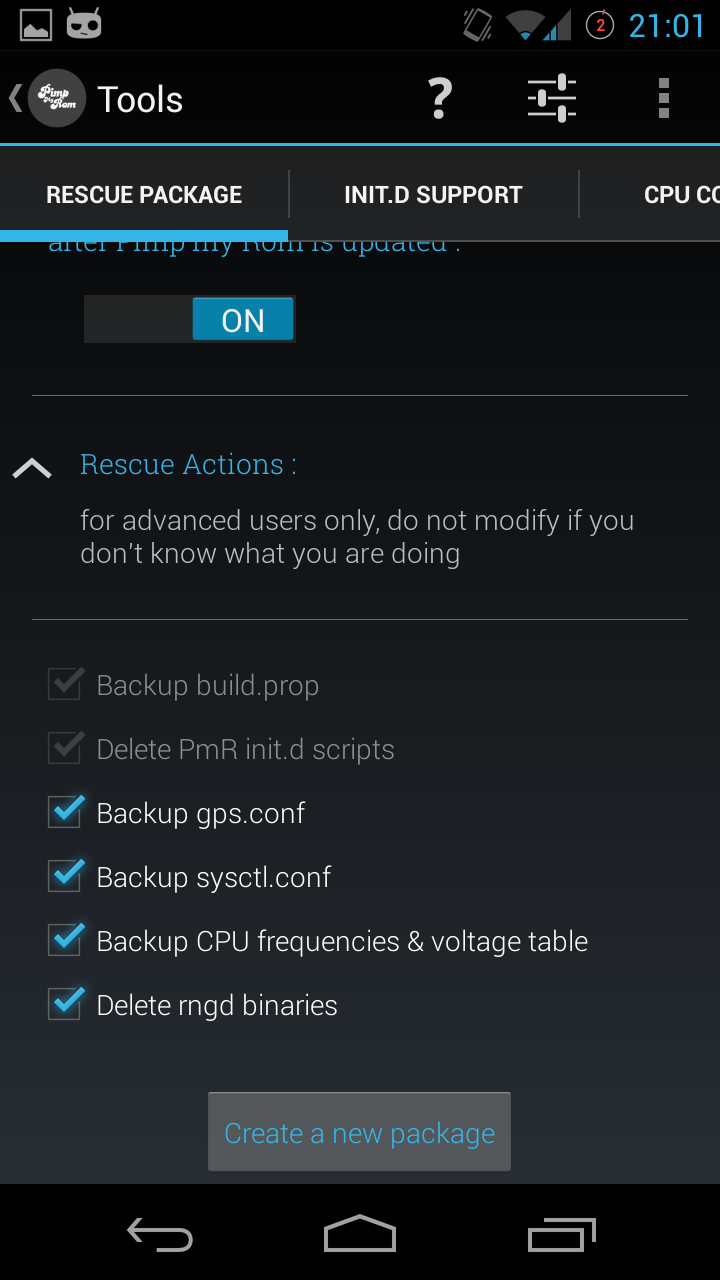This screenshot has width=720, height=1280.
Task: Uncheck Delete rngd binaries checkbox
Action: [x=66, y=1004]
